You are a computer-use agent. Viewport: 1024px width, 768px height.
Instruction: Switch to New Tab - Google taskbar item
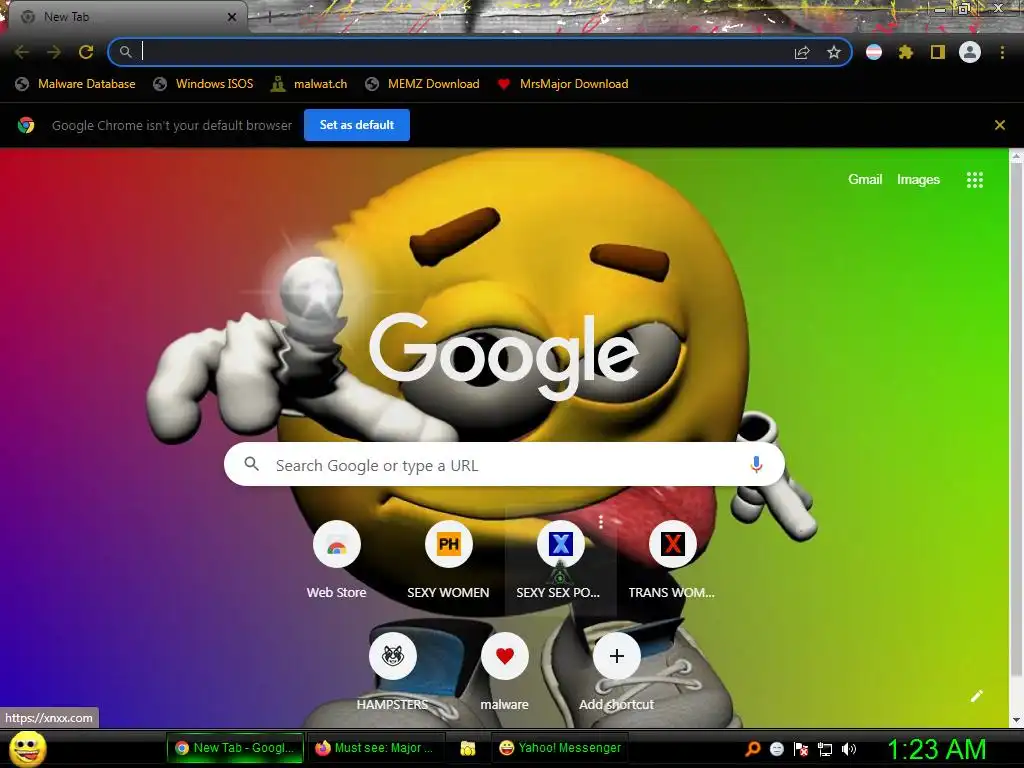click(x=236, y=748)
